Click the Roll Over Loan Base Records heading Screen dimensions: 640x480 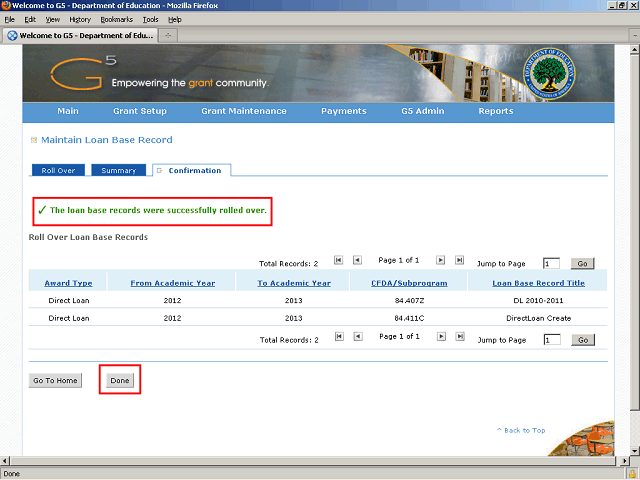point(88,237)
